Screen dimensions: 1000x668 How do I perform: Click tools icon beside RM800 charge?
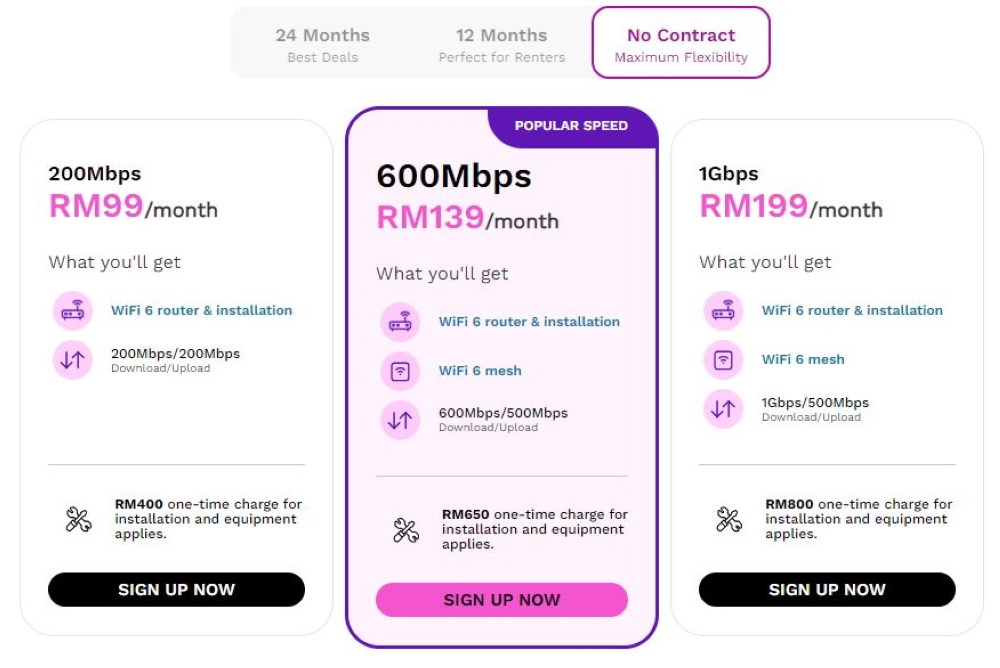click(728, 519)
